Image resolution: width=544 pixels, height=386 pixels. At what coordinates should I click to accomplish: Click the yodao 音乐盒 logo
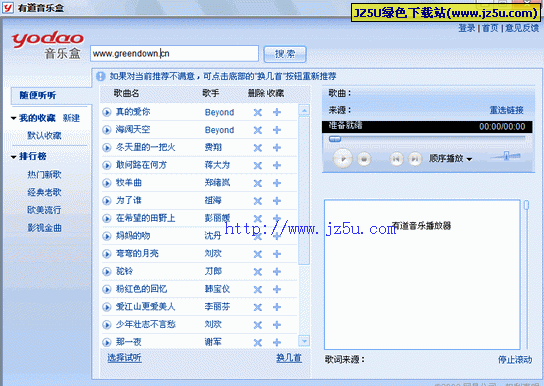[47, 45]
